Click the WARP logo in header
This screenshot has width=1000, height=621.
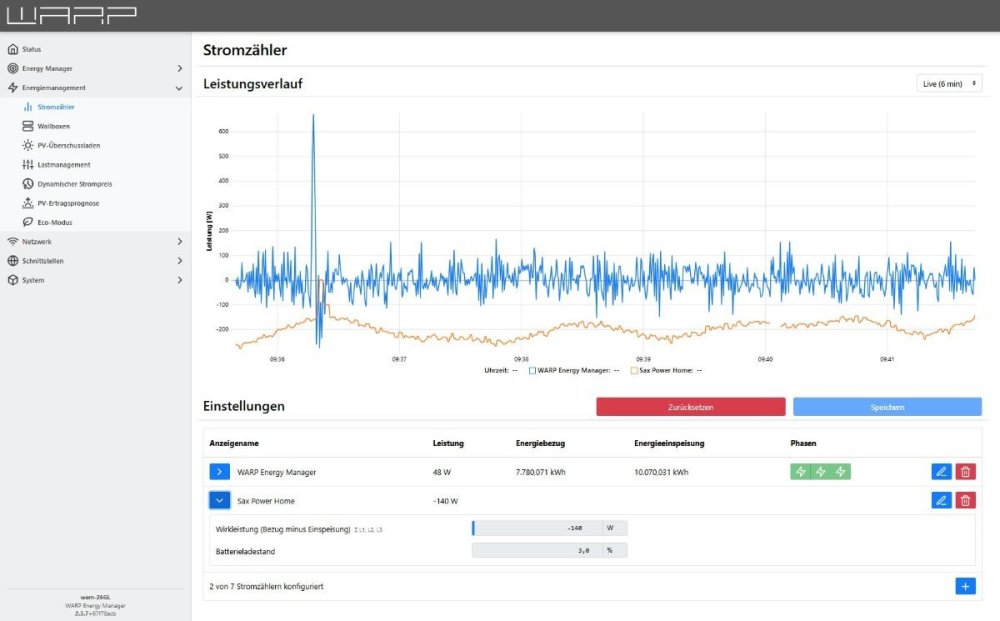pos(71,15)
